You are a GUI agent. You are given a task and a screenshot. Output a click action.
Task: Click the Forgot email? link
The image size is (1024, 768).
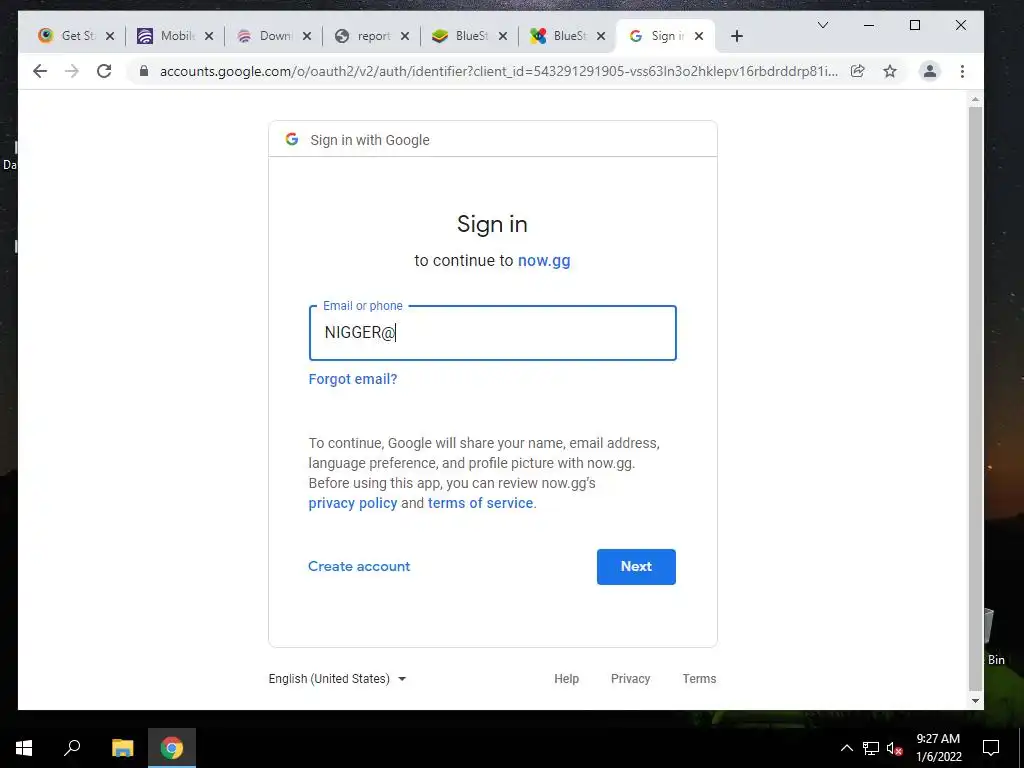[x=353, y=379]
